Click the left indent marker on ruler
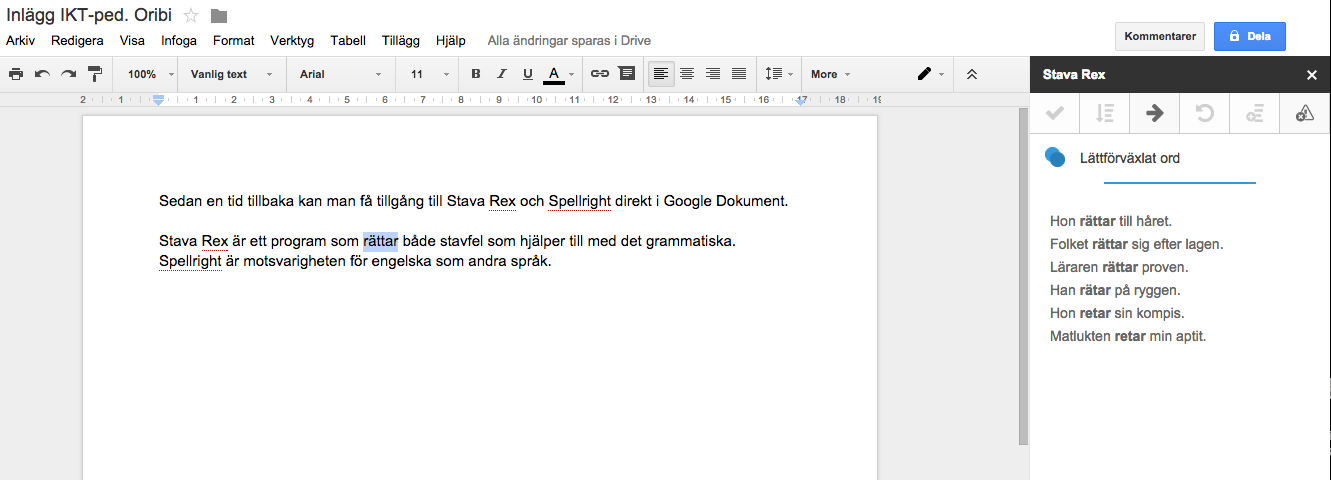The width and height of the screenshot is (1331, 480). (x=157, y=100)
